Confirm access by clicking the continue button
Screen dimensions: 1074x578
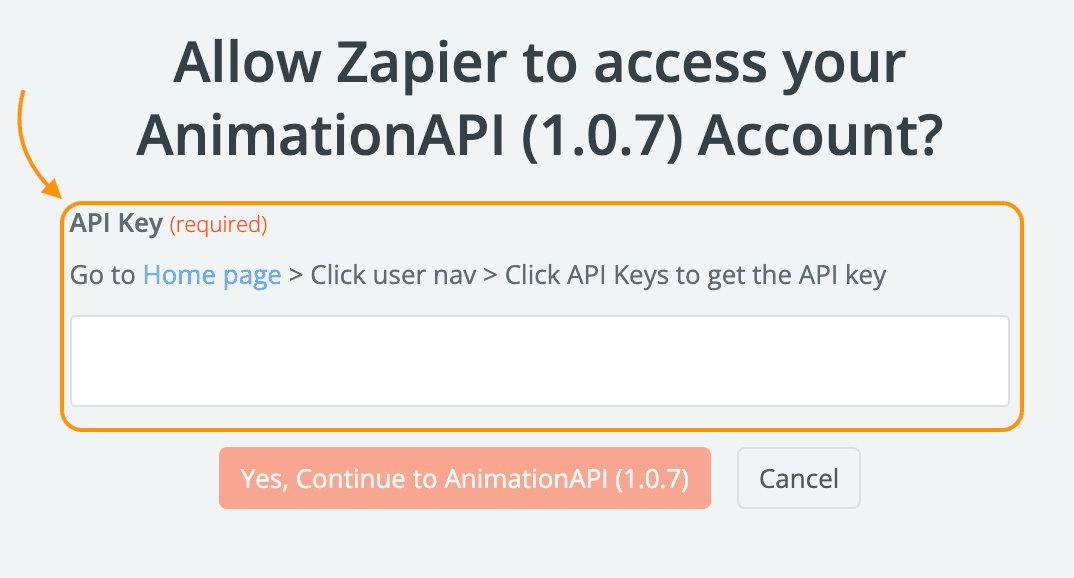[x=464, y=478]
